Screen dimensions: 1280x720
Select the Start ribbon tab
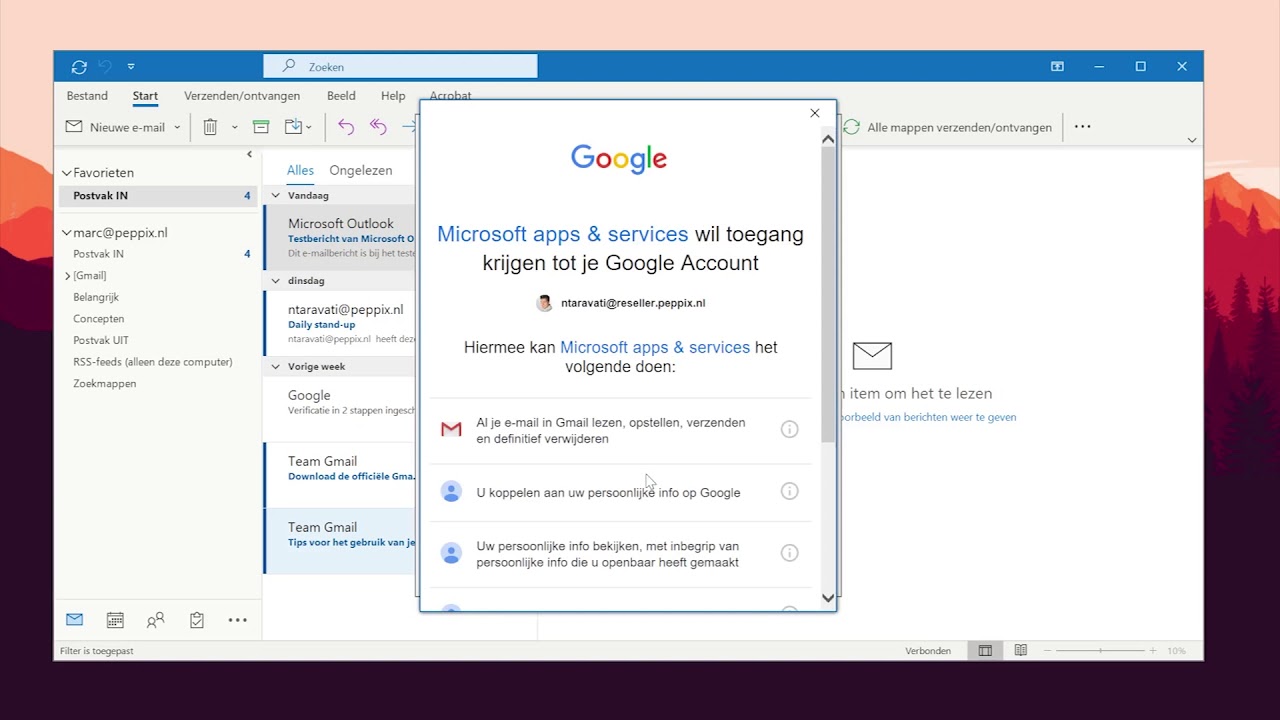145,96
